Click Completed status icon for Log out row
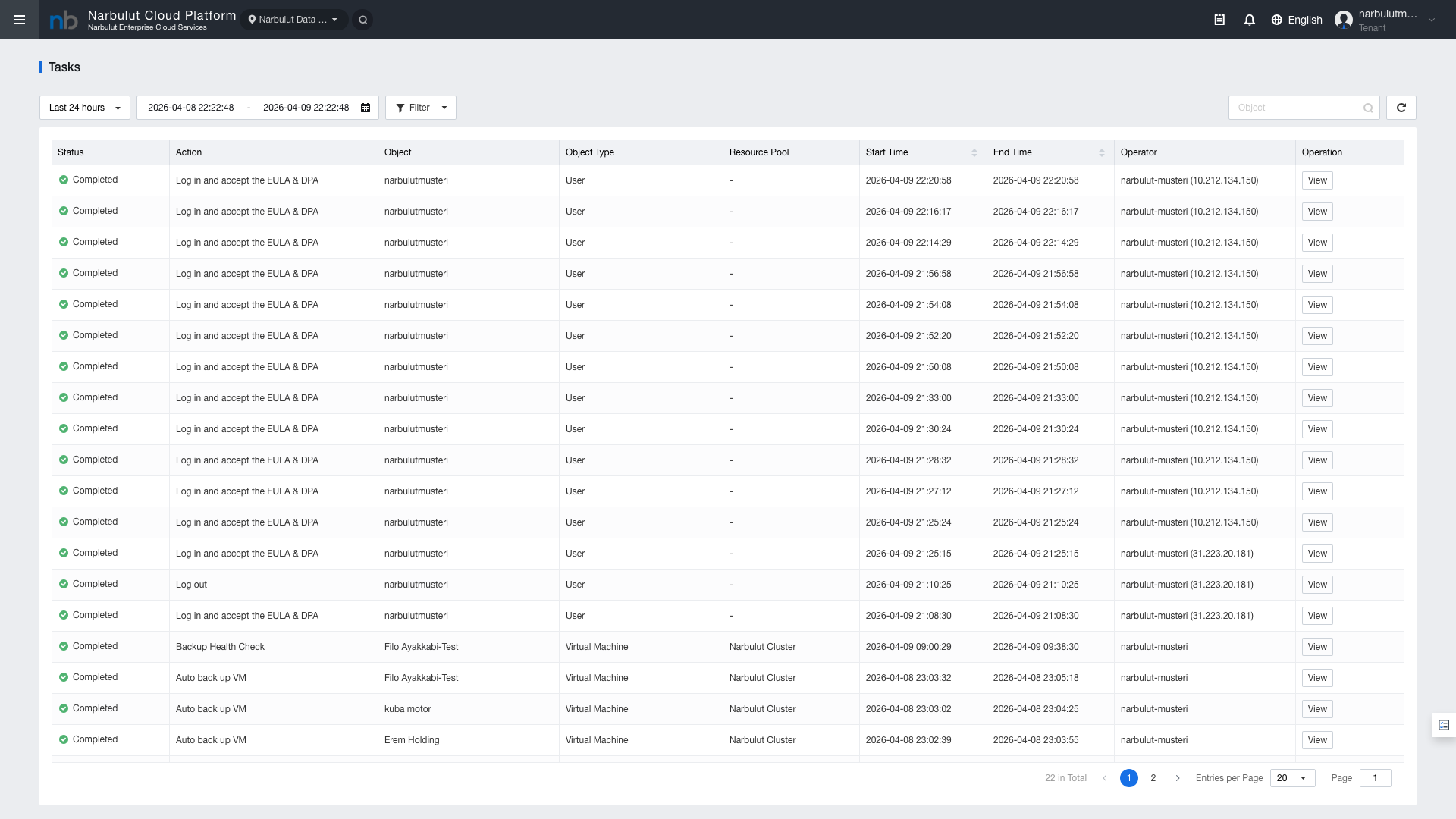This screenshot has width=1456, height=819. click(64, 584)
